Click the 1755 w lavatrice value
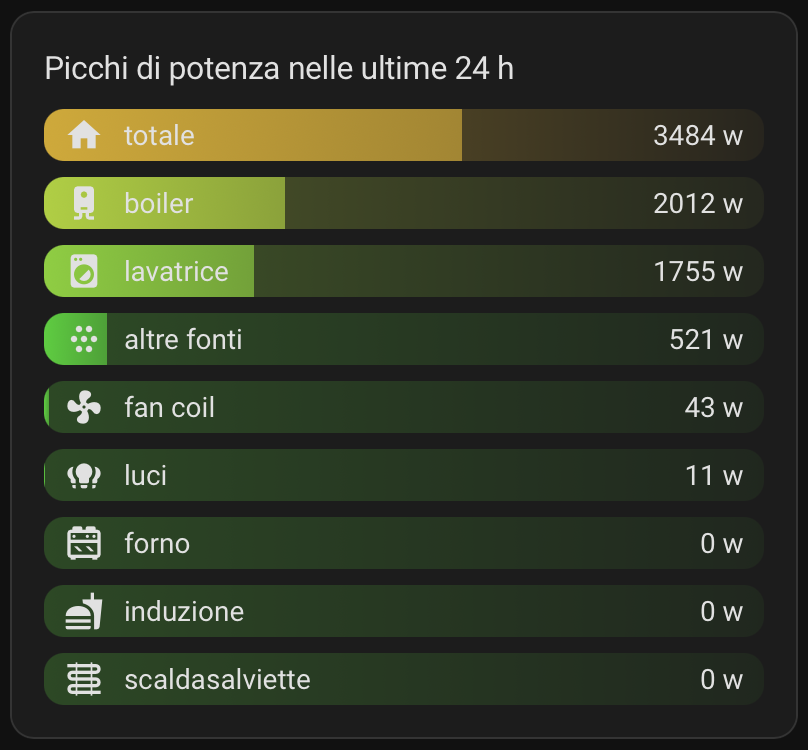Image resolution: width=808 pixels, height=750 pixels. point(697,272)
